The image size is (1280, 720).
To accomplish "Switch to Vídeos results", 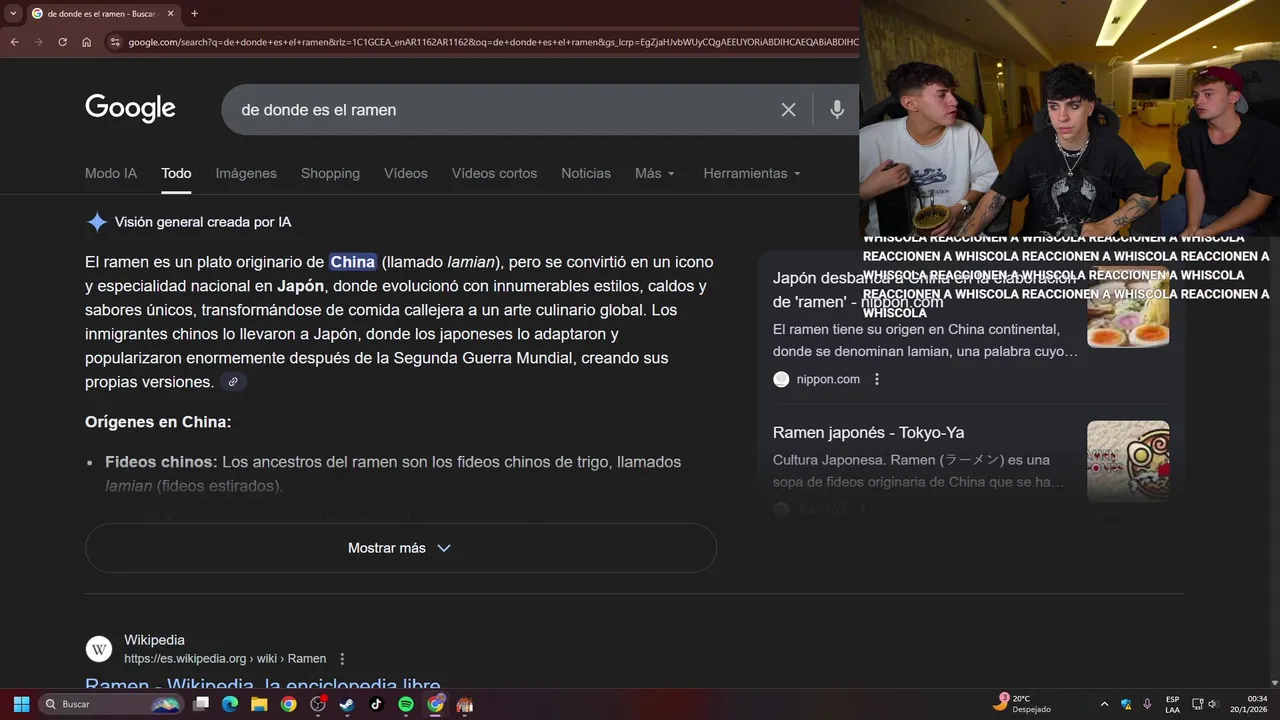I will point(405,173).
